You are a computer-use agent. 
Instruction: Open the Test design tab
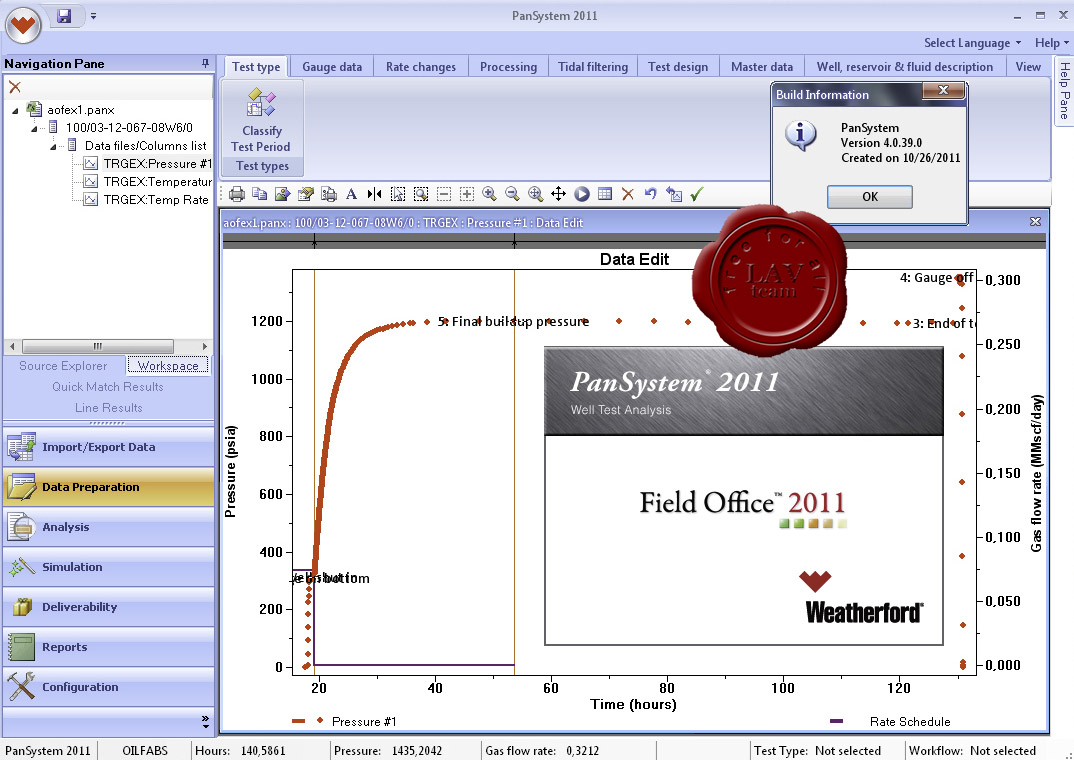click(678, 67)
